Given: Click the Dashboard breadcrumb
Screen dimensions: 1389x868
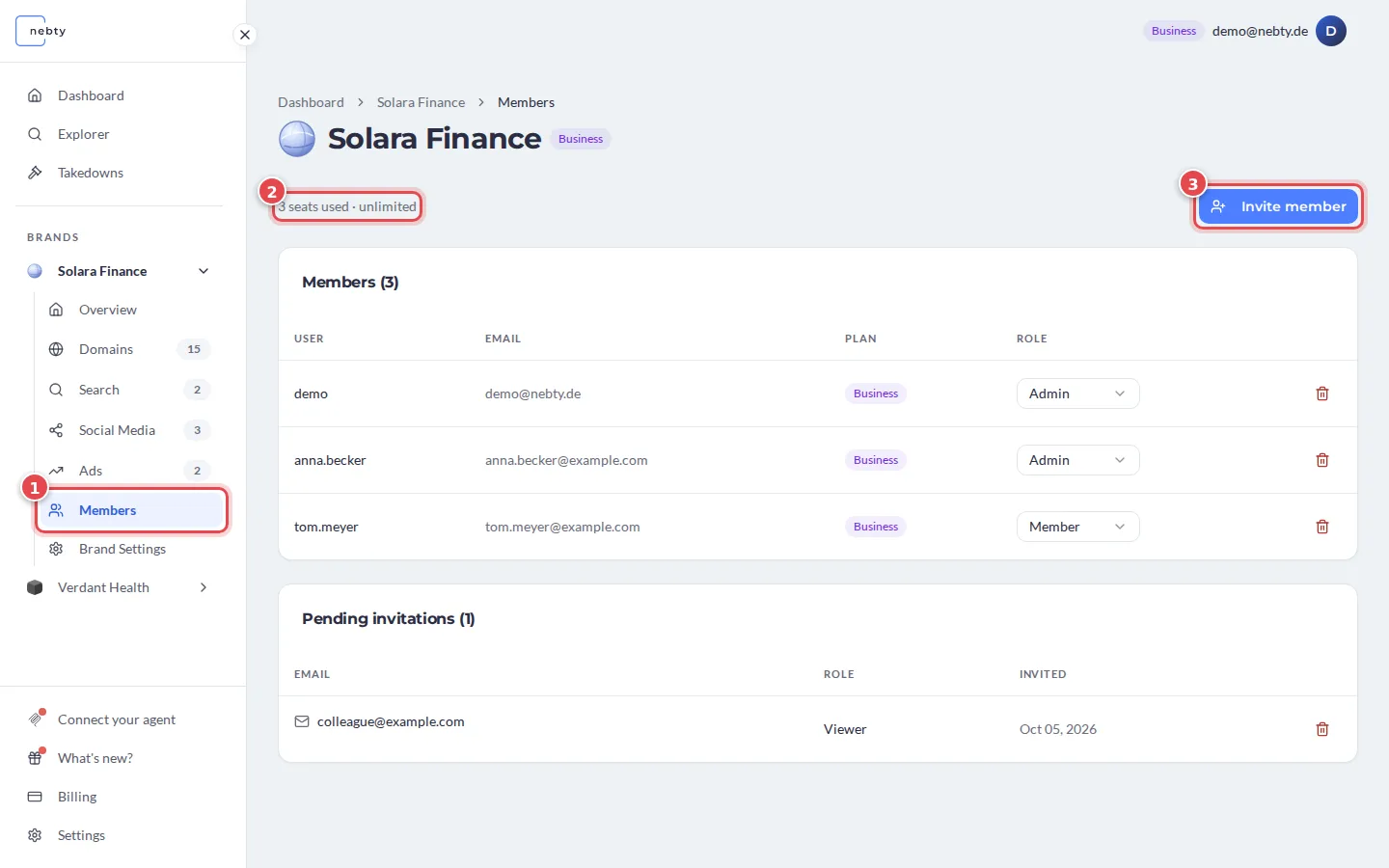Looking at the screenshot, I should 311,102.
